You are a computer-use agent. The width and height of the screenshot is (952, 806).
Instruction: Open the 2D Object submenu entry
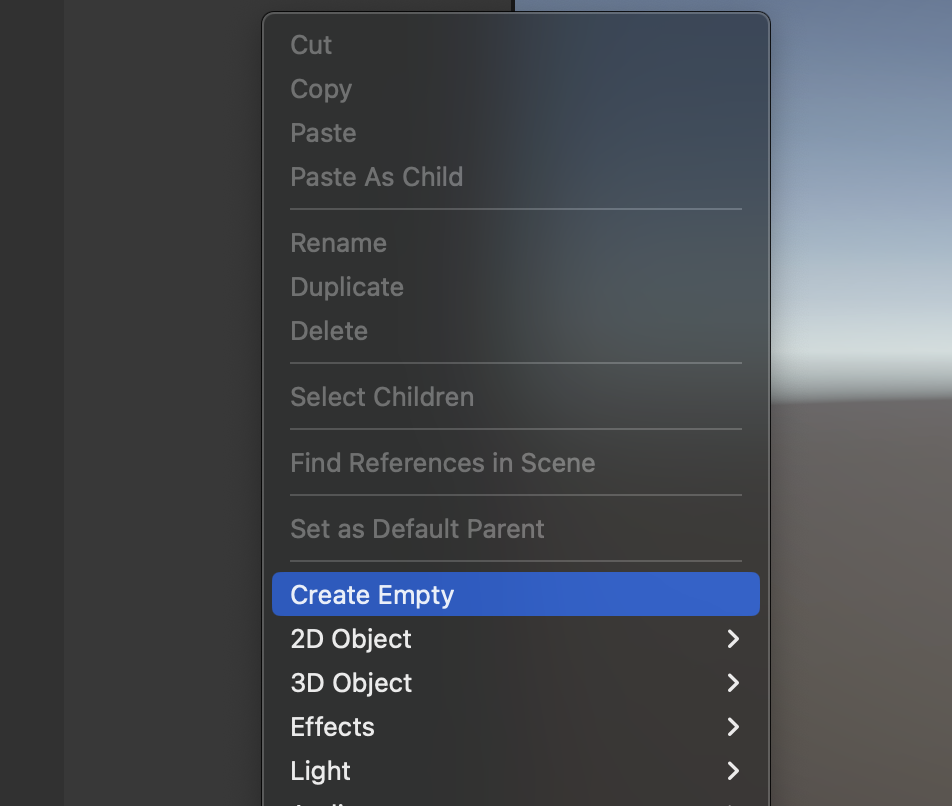tap(351, 639)
